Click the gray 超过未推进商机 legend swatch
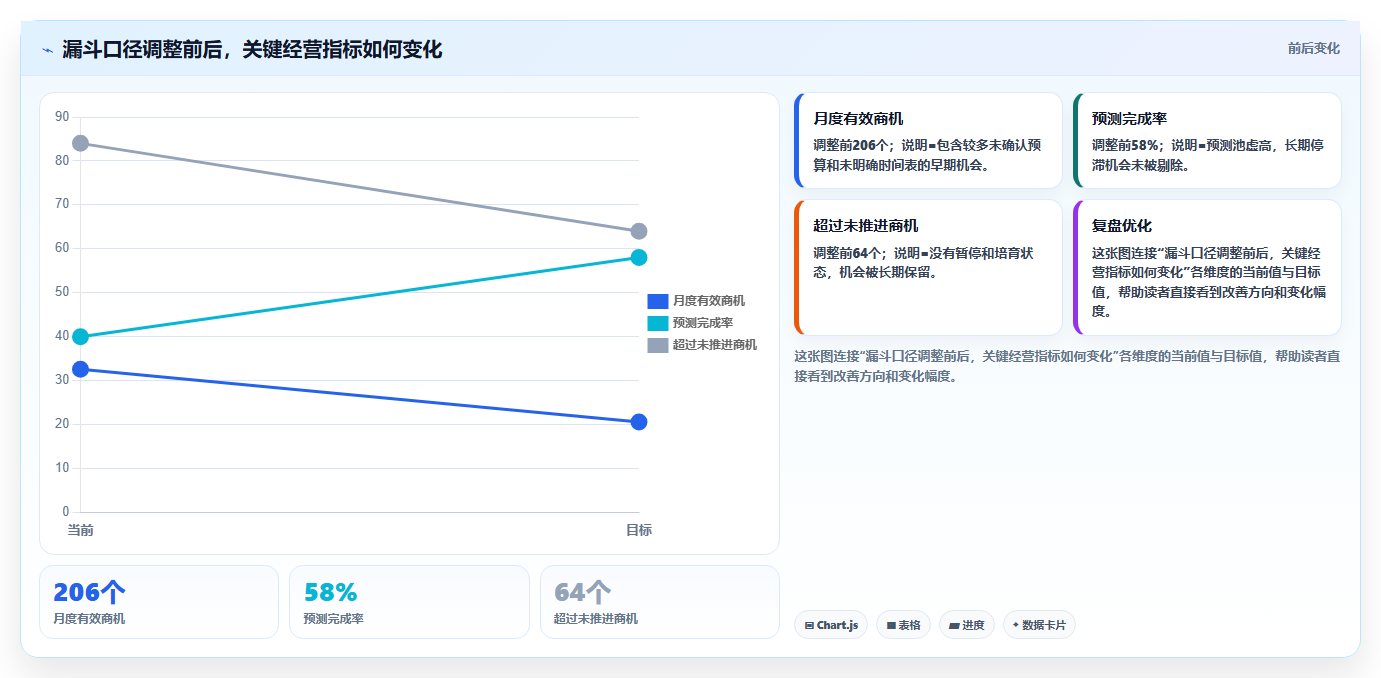The image size is (1381, 678). coord(658,345)
